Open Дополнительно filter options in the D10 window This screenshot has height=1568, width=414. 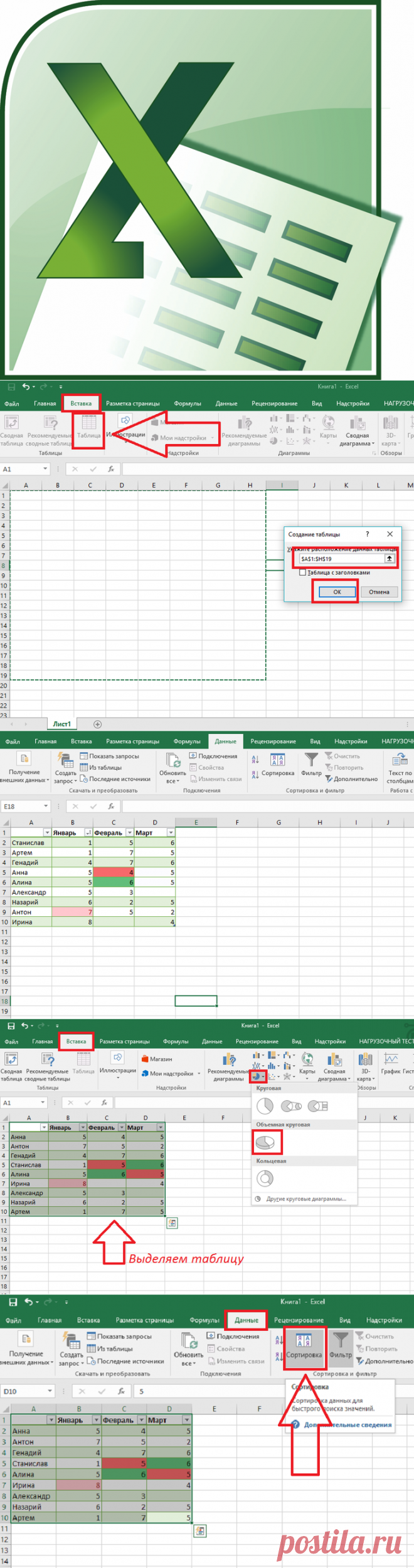pos(384,1361)
